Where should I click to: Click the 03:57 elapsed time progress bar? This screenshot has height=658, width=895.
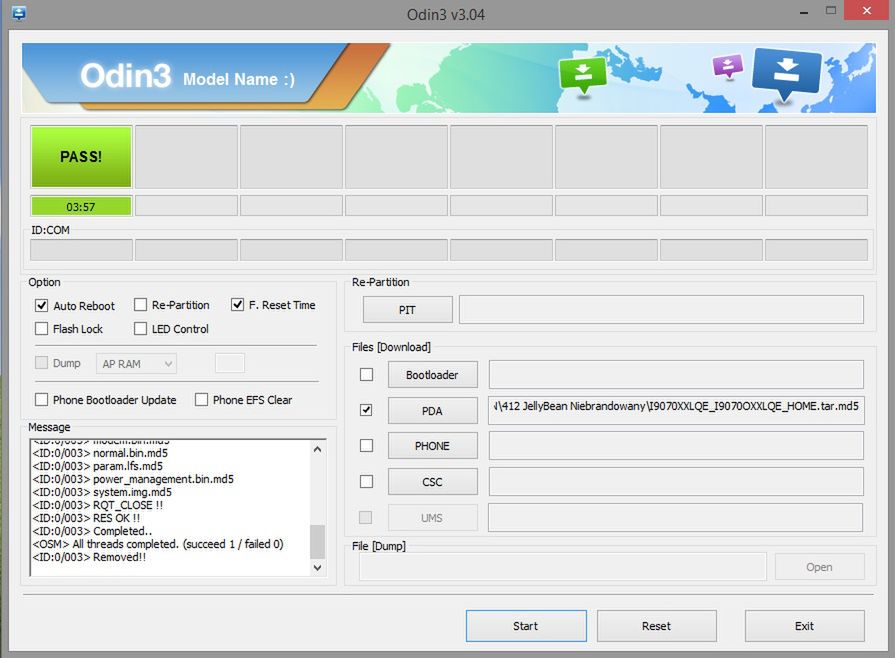click(x=81, y=207)
